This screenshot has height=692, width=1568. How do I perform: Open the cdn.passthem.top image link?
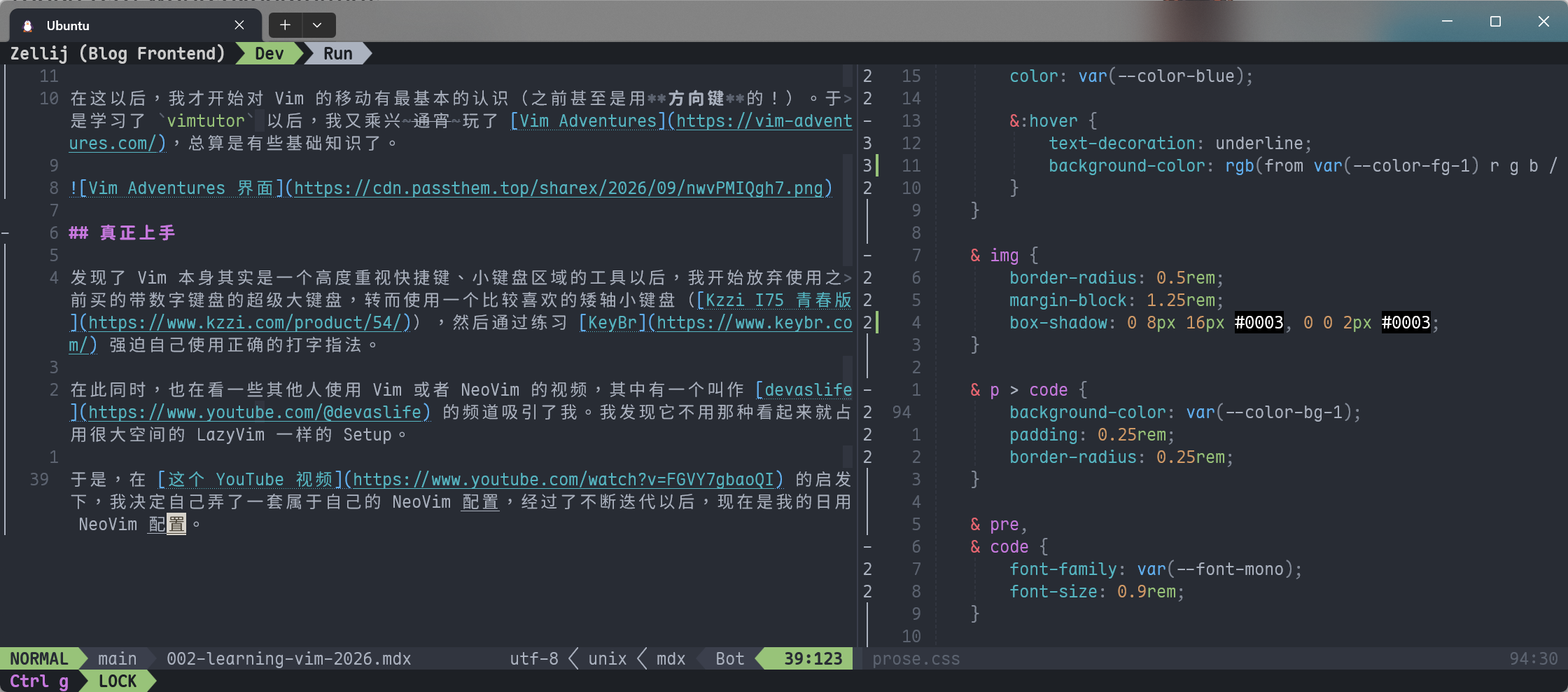pyautogui.click(x=559, y=188)
